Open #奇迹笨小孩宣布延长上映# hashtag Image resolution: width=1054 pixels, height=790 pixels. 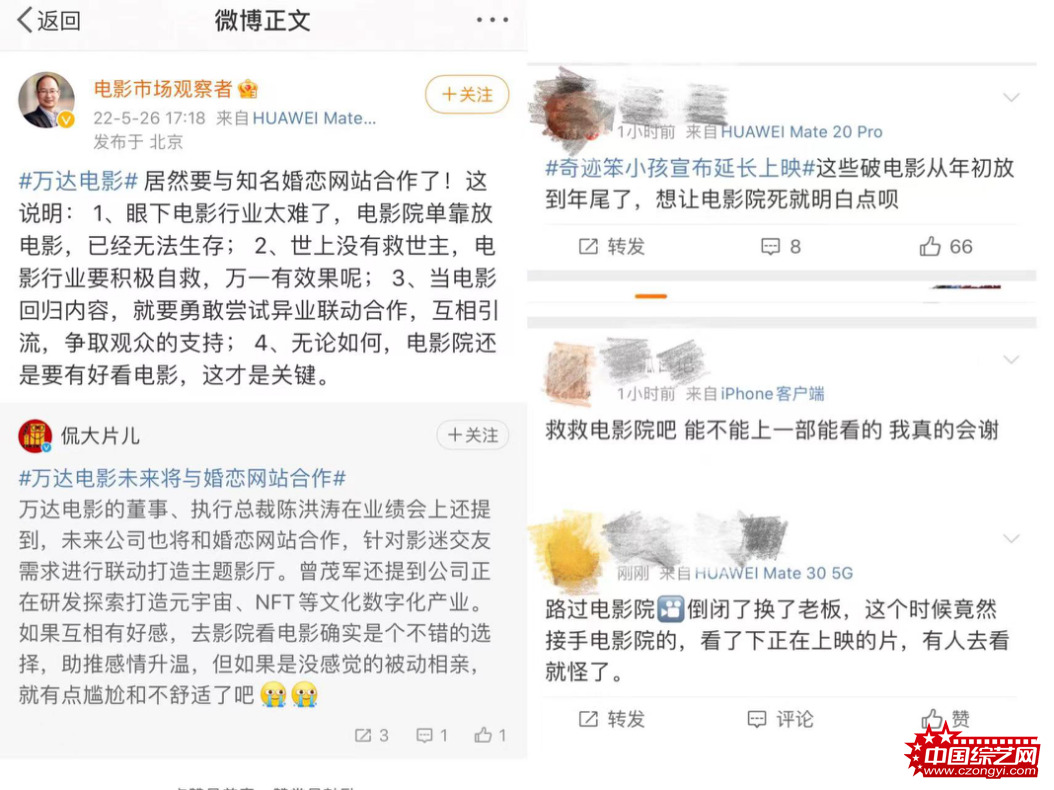click(x=680, y=168)
